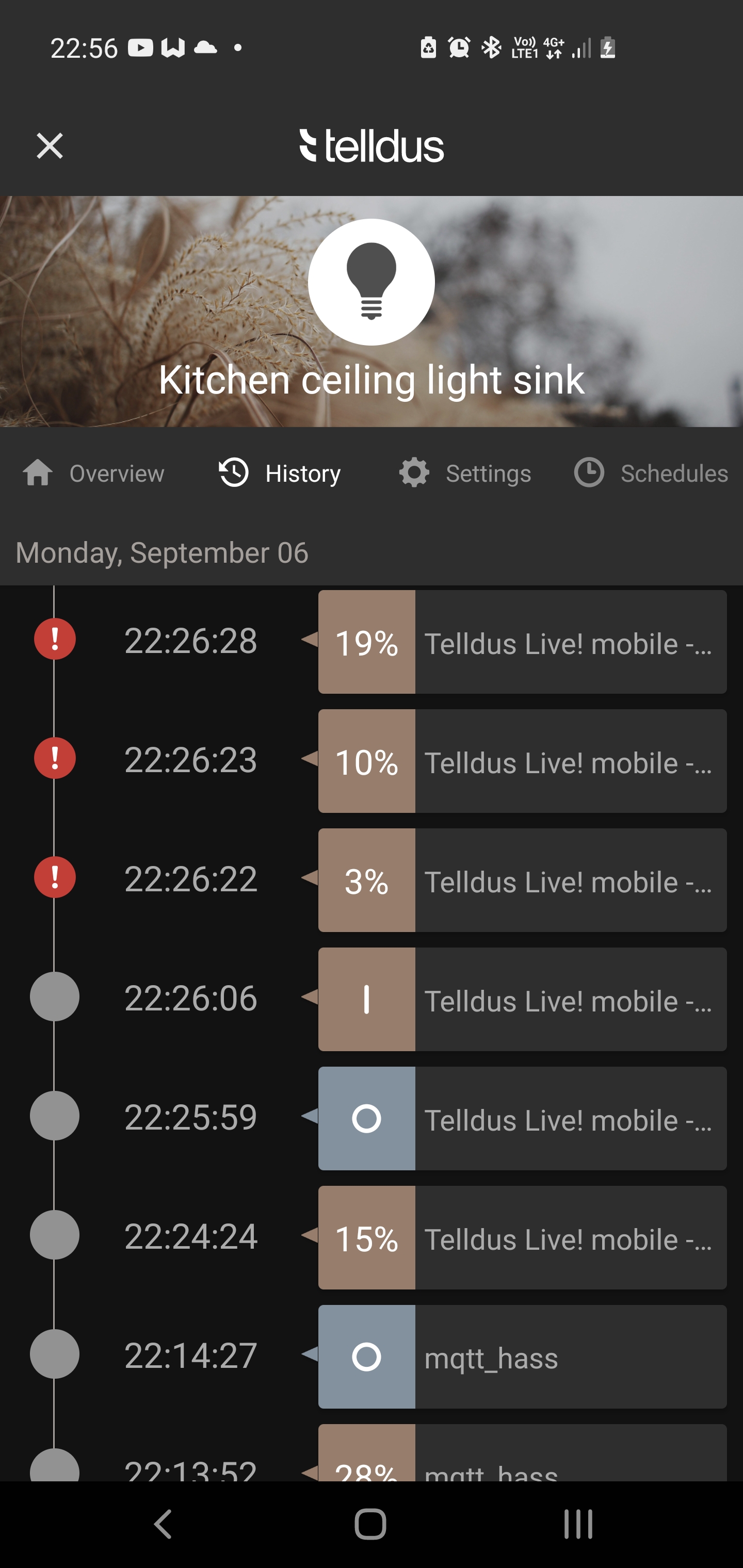Open the Settings tab
The height and width of the screenshot is (1568, 743).
pyautogui.click(x=465, y=473)
